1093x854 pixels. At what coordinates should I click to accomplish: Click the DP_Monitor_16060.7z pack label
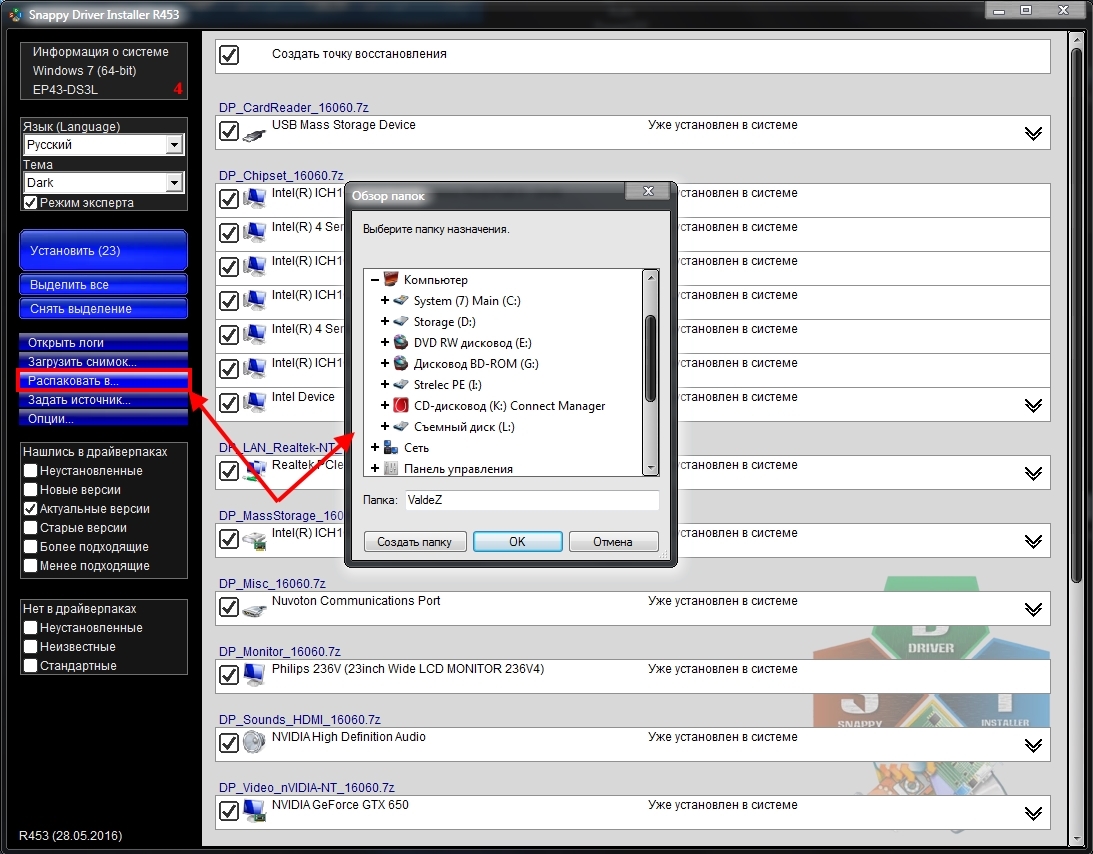tap(280, 651)
